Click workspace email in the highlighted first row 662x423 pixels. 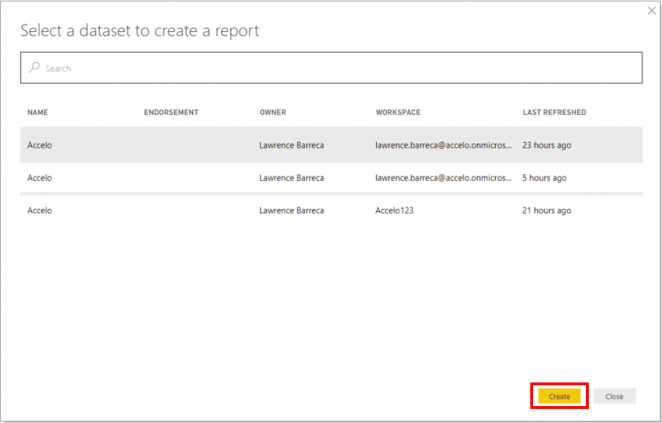pos(443,145)
